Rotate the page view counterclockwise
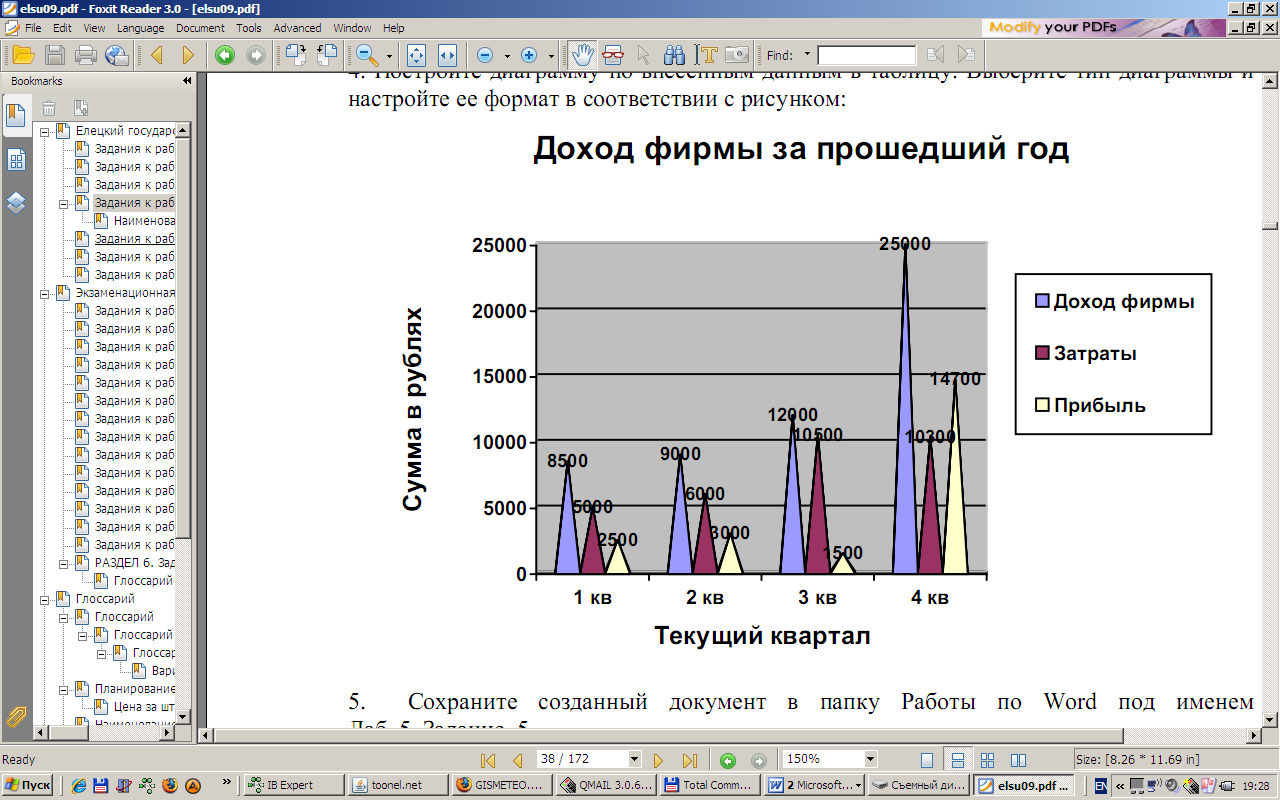This screenshot has width=1280, height=800. tap(327, 55)
